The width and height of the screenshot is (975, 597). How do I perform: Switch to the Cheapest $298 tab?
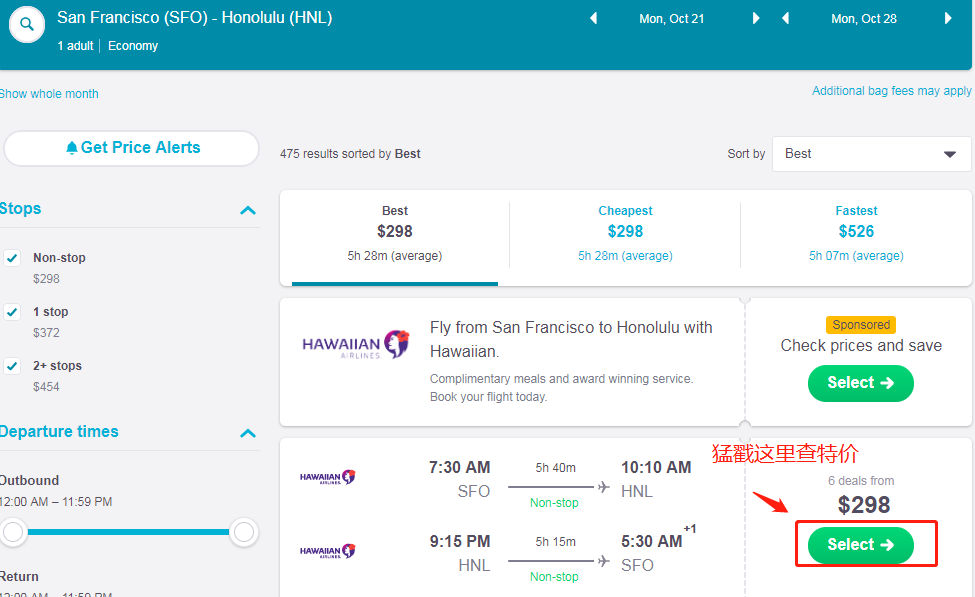click(625, 238)
